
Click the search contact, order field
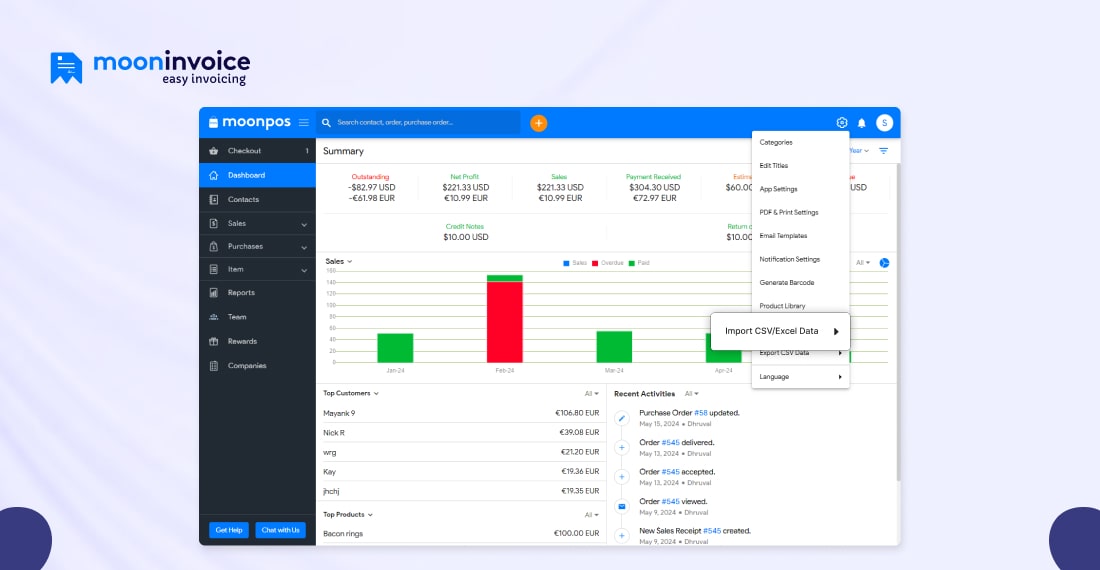418,123
